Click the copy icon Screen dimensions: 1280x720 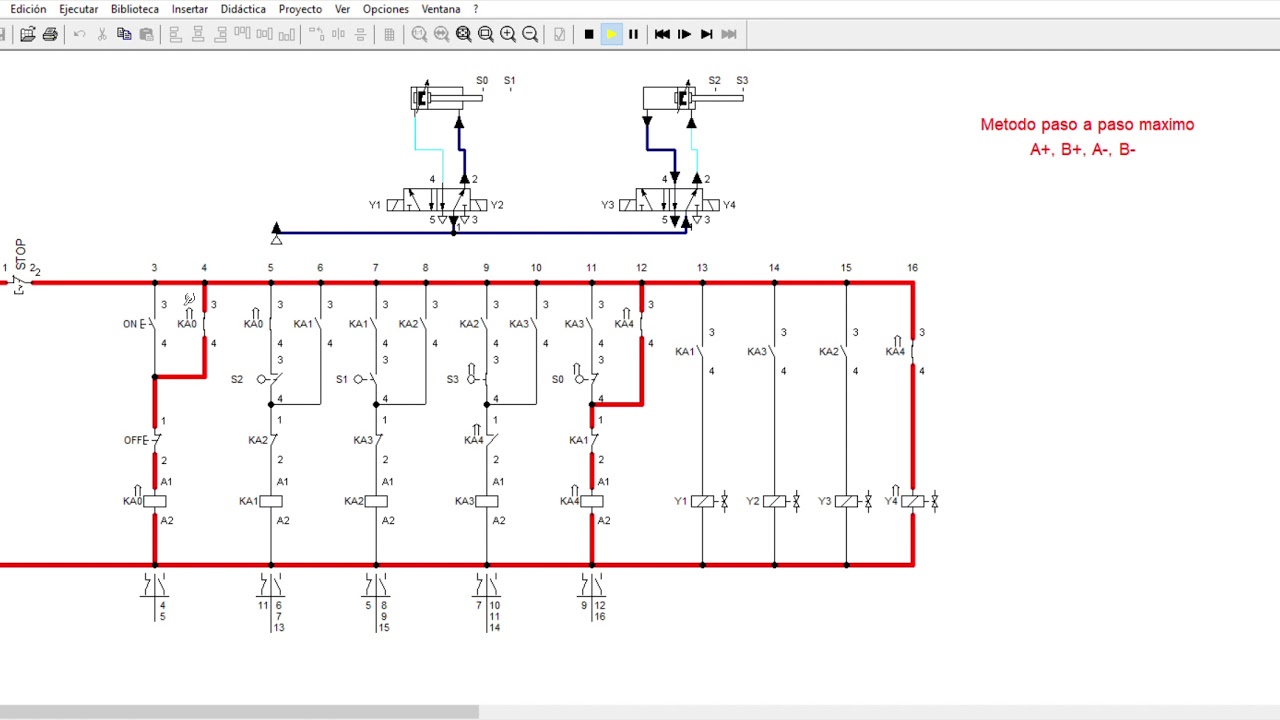[124, 34]
